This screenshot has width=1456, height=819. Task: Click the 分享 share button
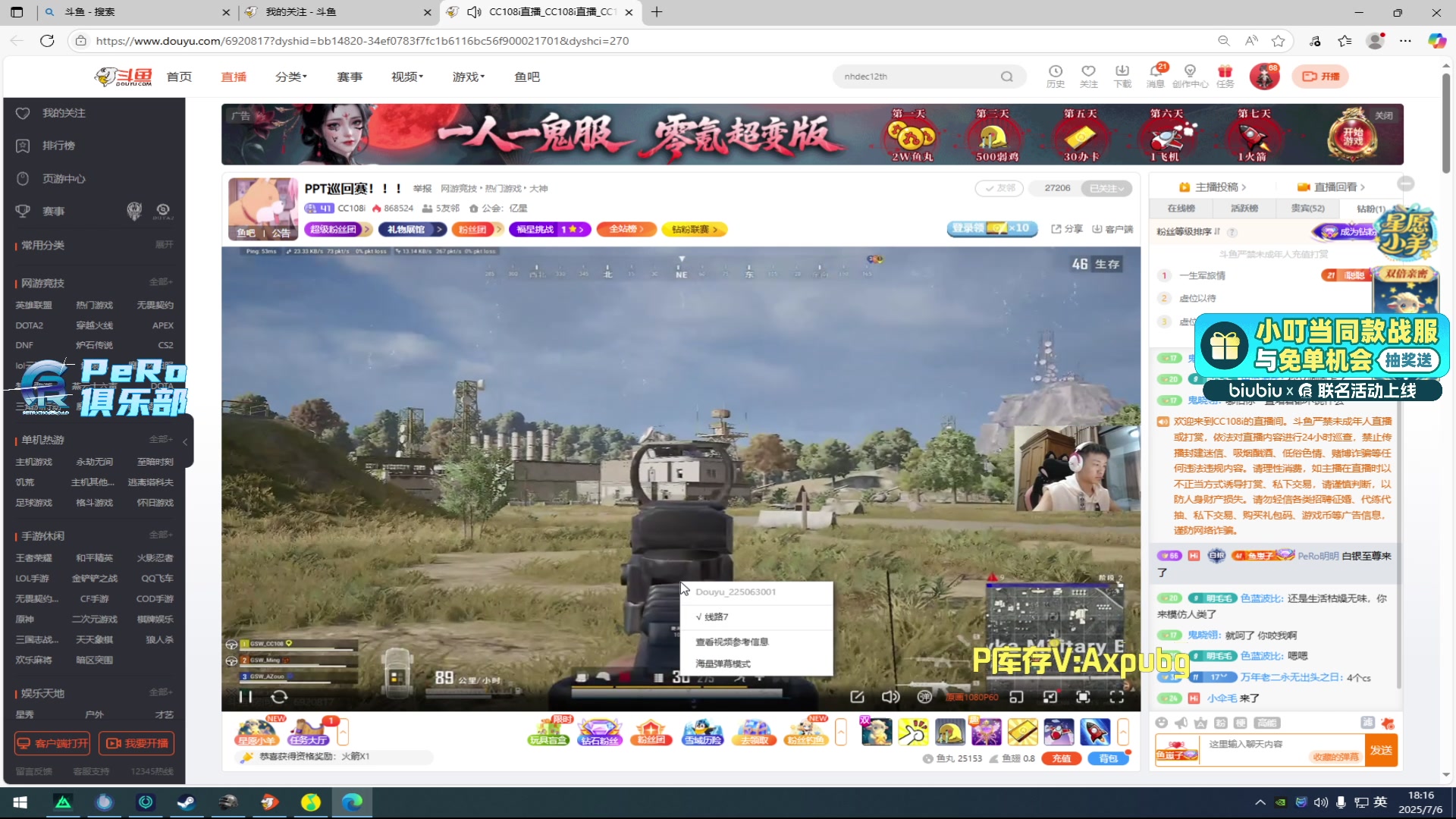tap(1067, 229)
